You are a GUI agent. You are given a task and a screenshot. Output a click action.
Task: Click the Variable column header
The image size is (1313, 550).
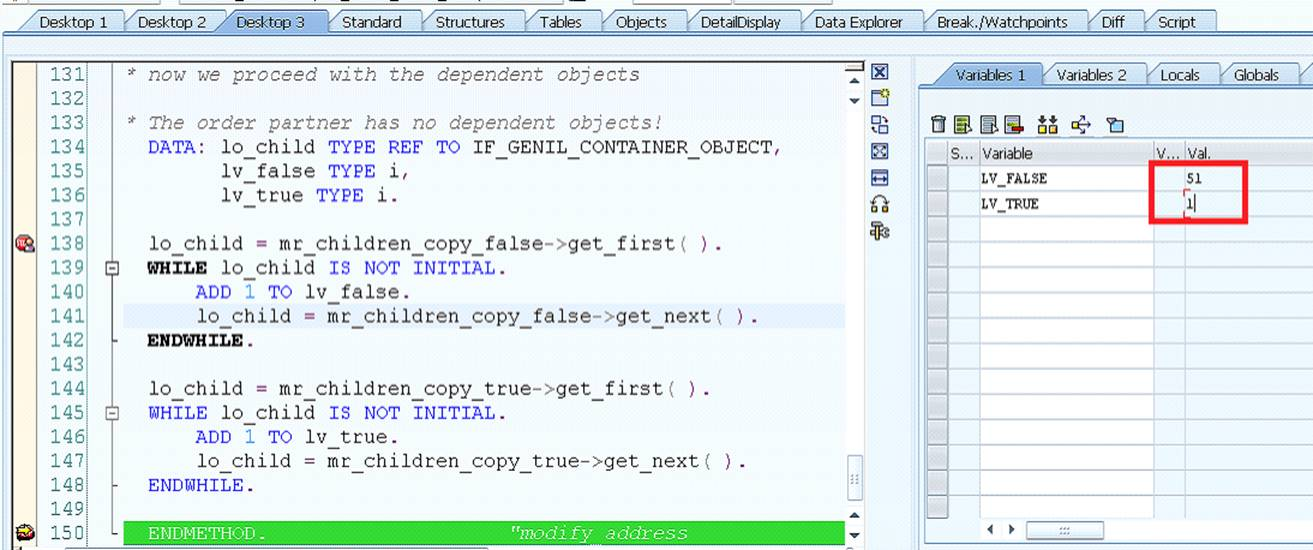(x=1066, y=153)
